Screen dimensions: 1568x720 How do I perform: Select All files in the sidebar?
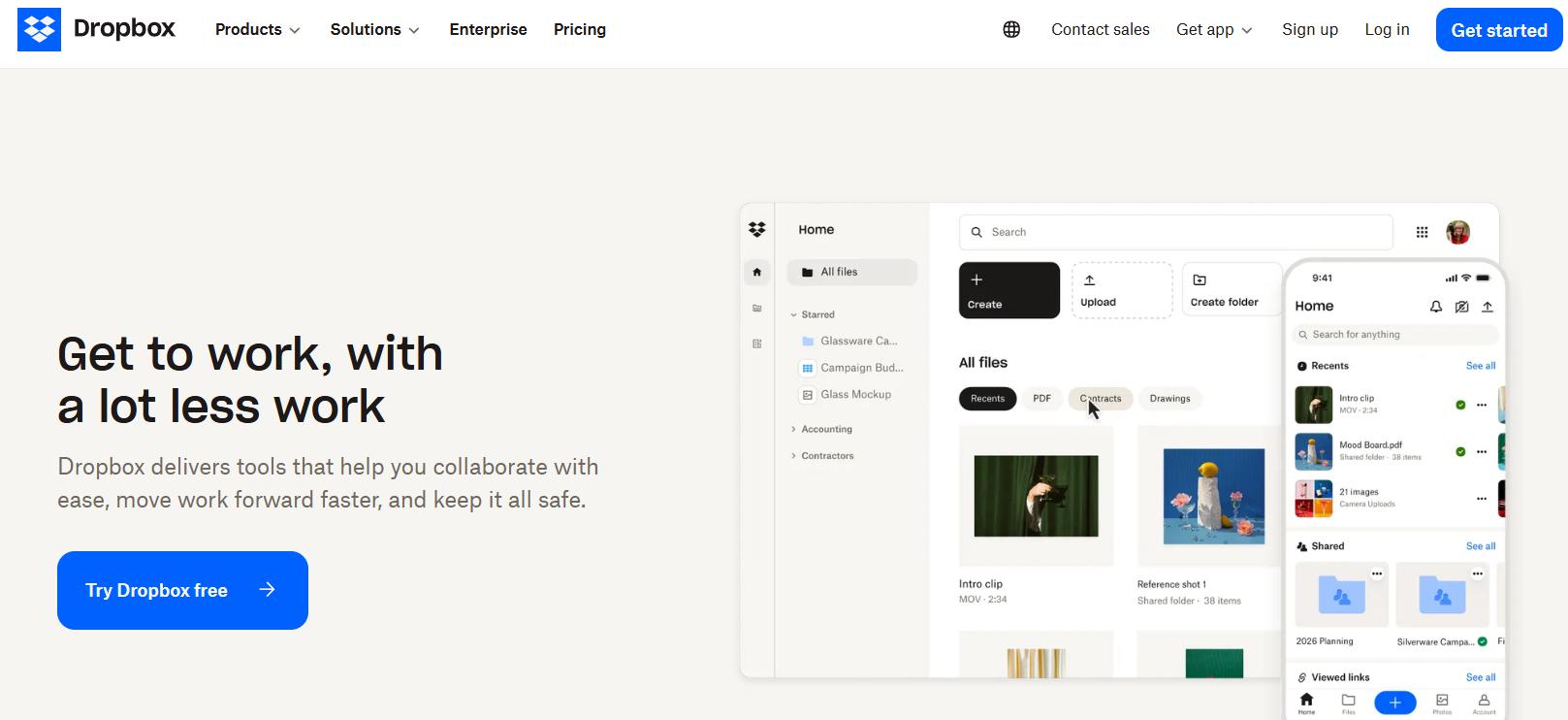click(x=851, y=272)
